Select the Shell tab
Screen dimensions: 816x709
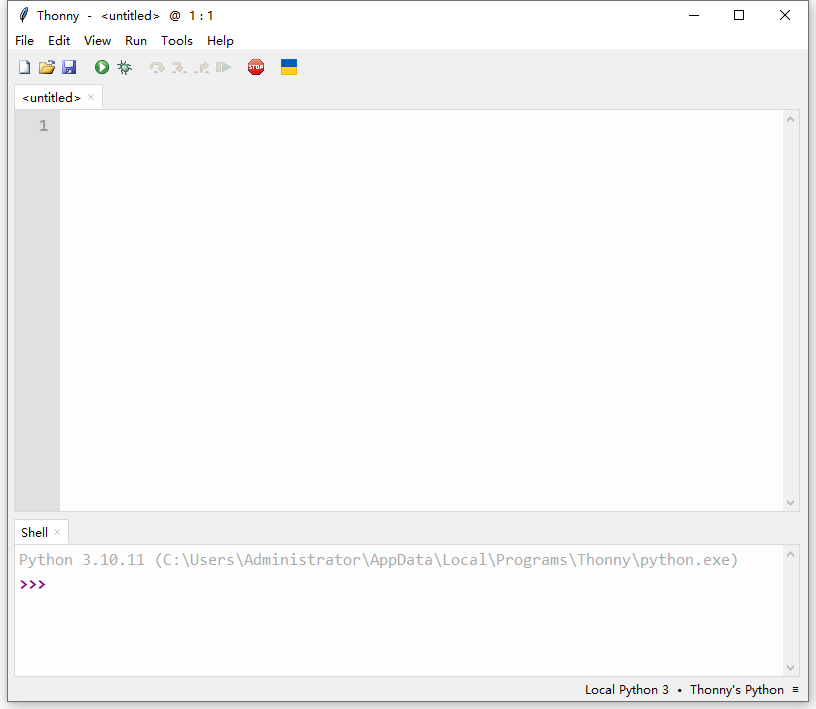(x=34, y=533)
